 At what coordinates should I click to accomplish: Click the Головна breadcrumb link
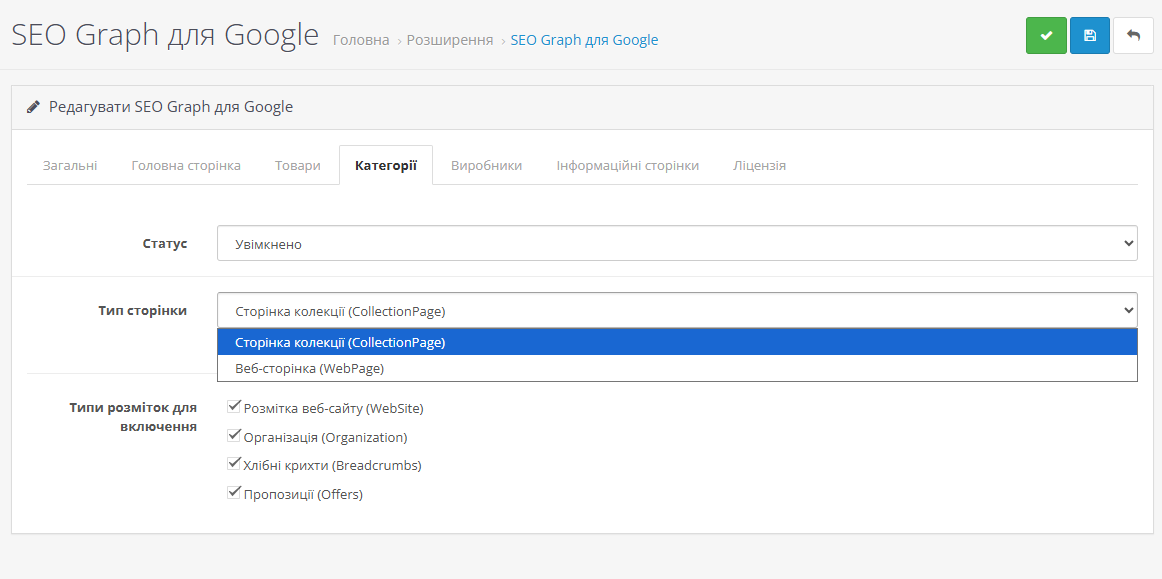tap(361, 40)
